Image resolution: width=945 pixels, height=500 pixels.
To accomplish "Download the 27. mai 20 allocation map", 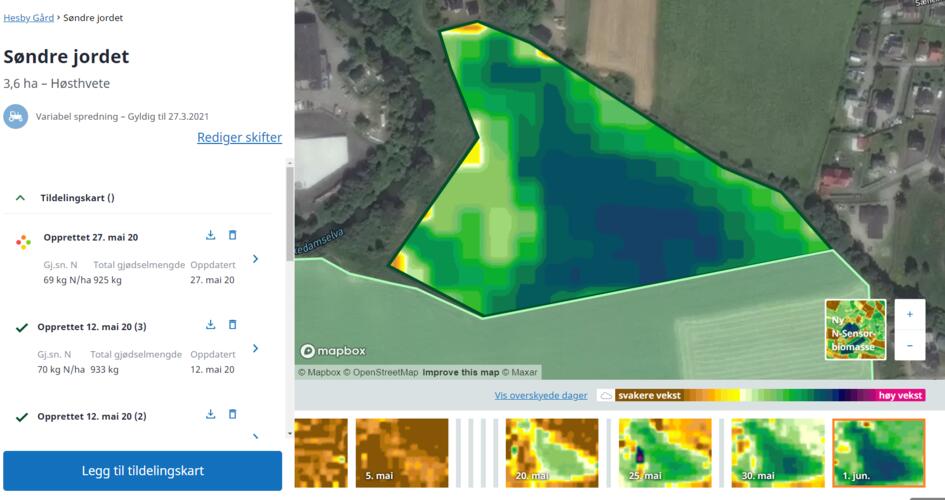I will click(211, 236).
